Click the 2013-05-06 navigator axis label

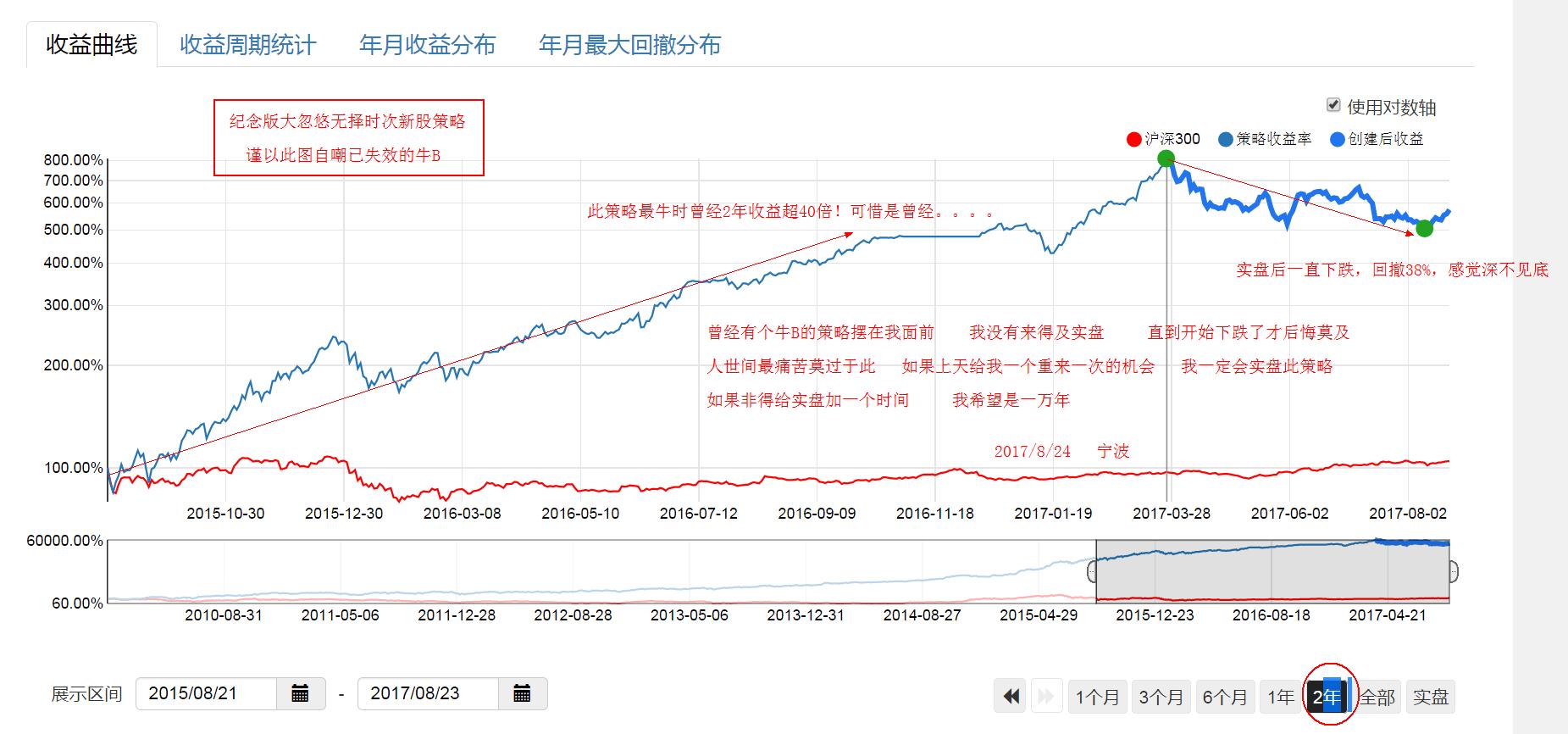tap(690, 614)
